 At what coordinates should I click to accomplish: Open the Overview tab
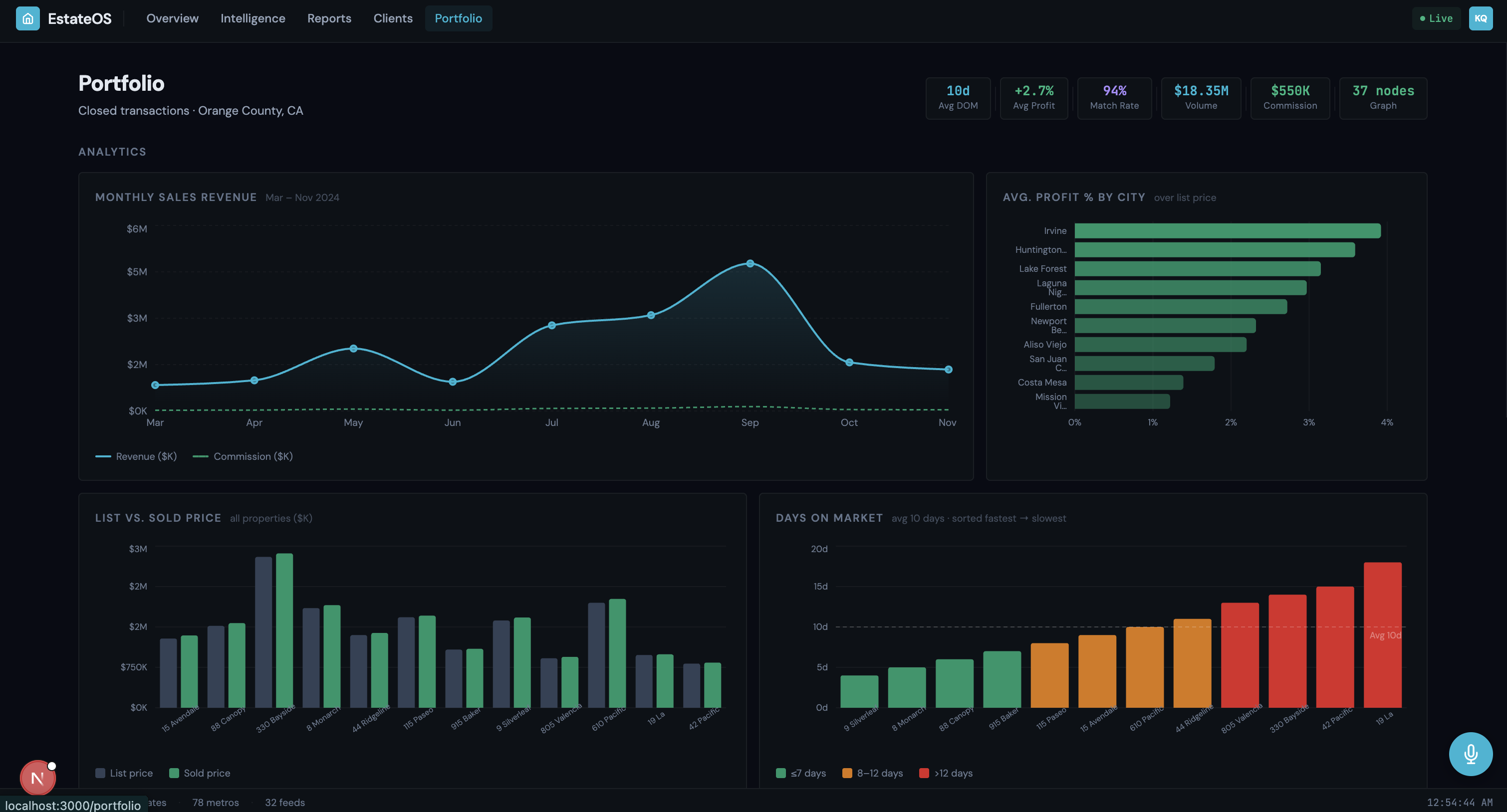pos(172,19)
